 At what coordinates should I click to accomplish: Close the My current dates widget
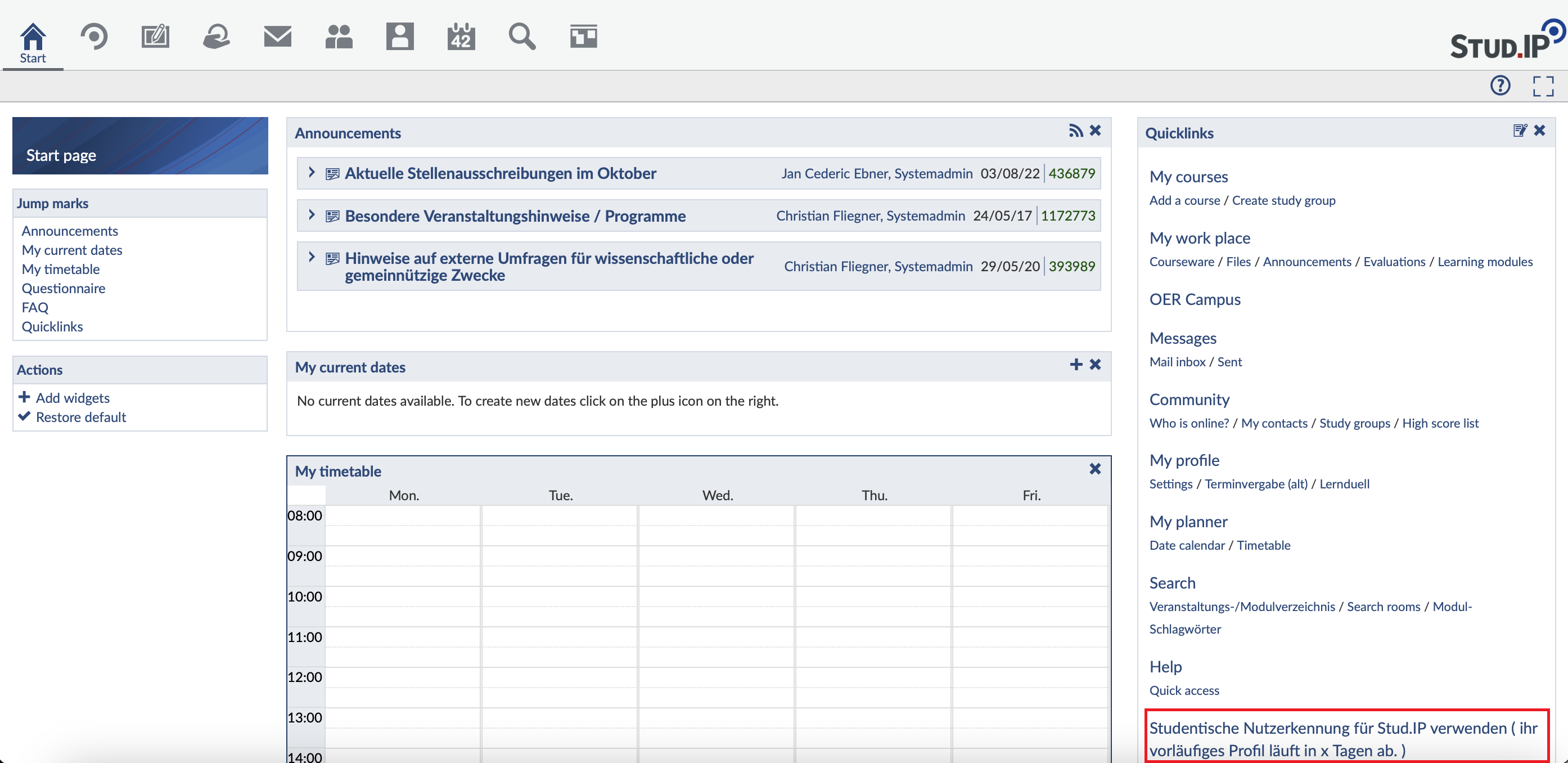point(1095,365)
